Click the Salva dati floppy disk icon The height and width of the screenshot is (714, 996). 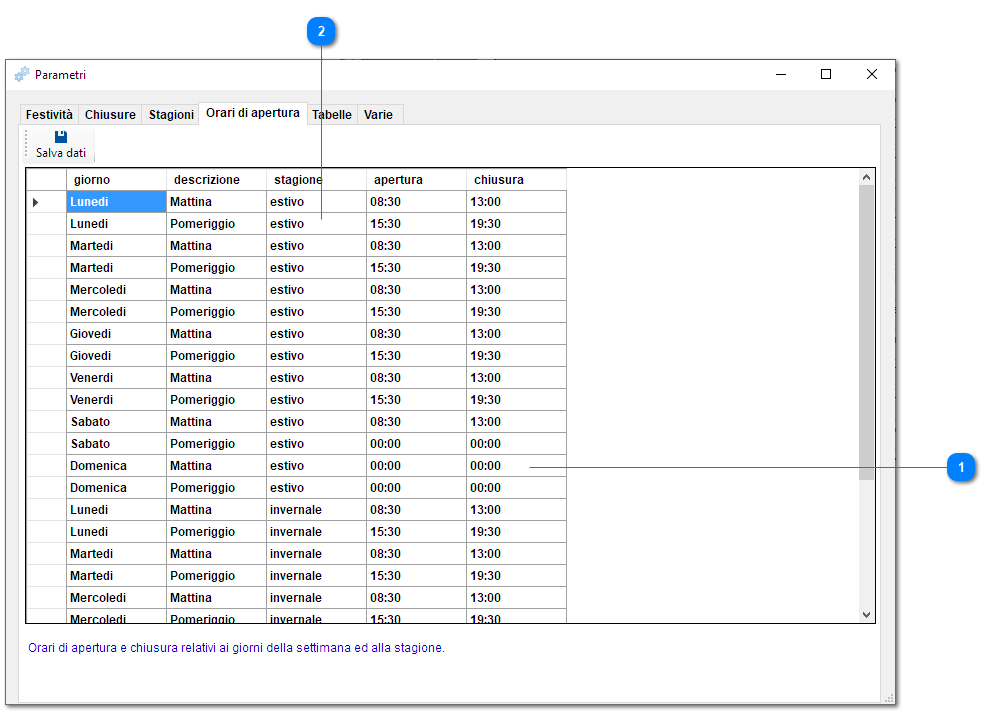click(x=60, y=137)
